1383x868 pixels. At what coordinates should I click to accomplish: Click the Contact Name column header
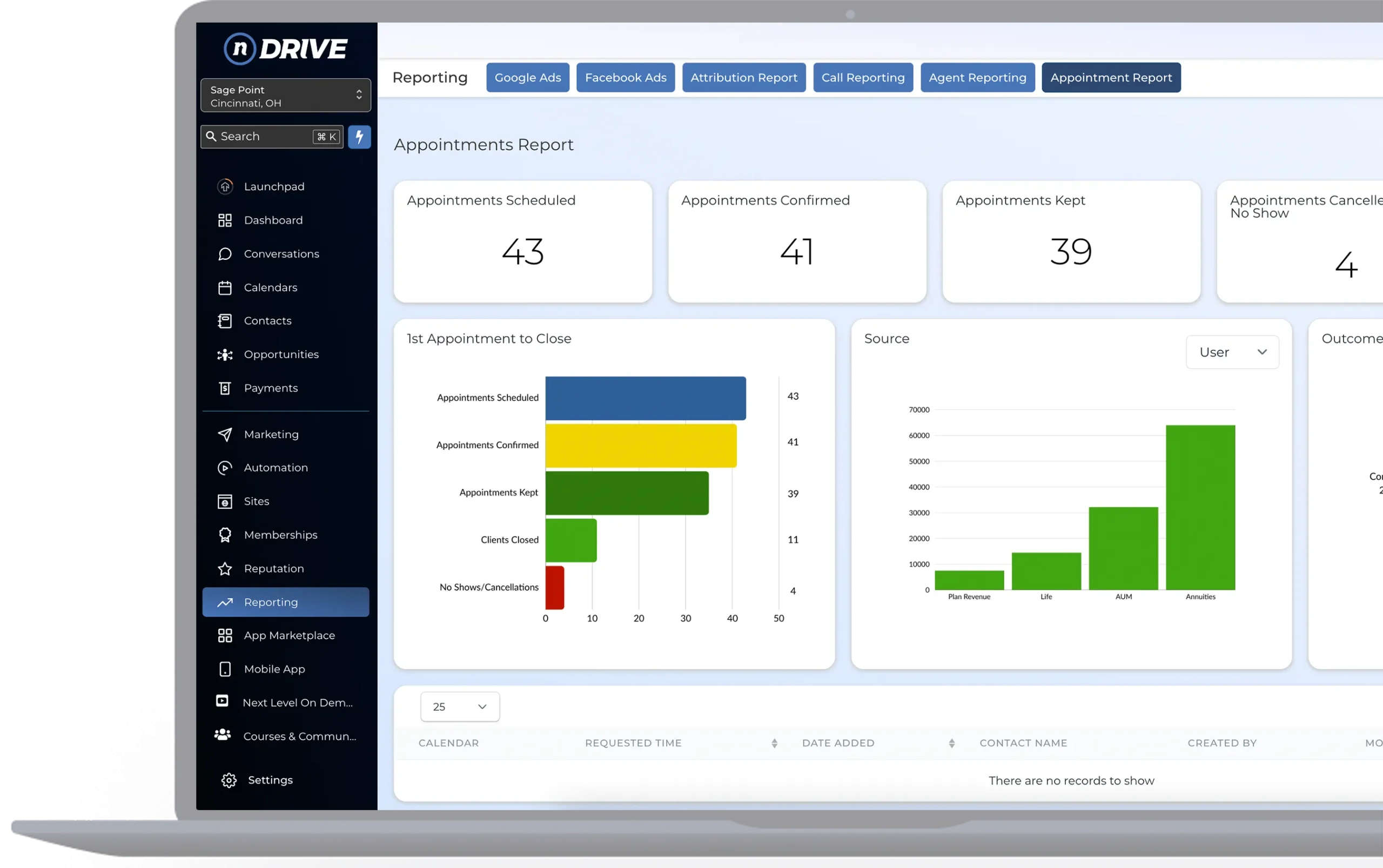point(1023,743)
